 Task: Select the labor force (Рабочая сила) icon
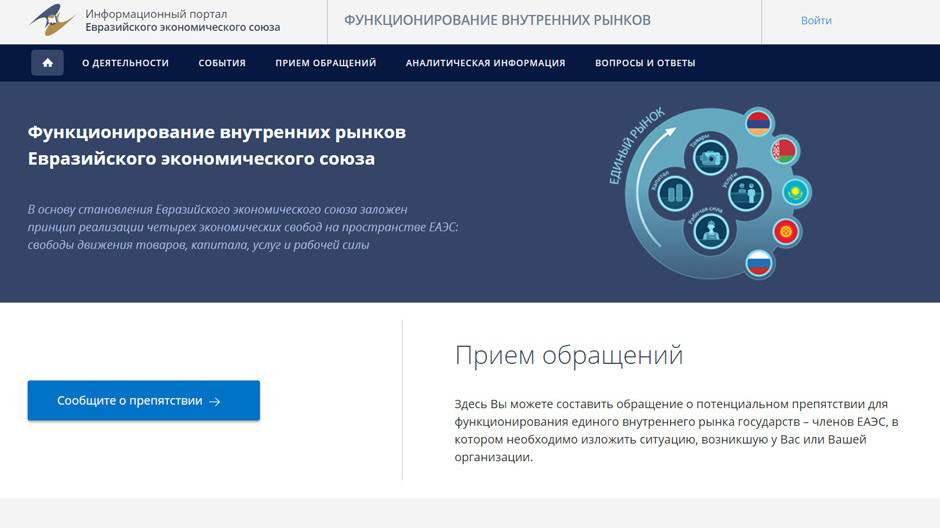tap(711, 230)
